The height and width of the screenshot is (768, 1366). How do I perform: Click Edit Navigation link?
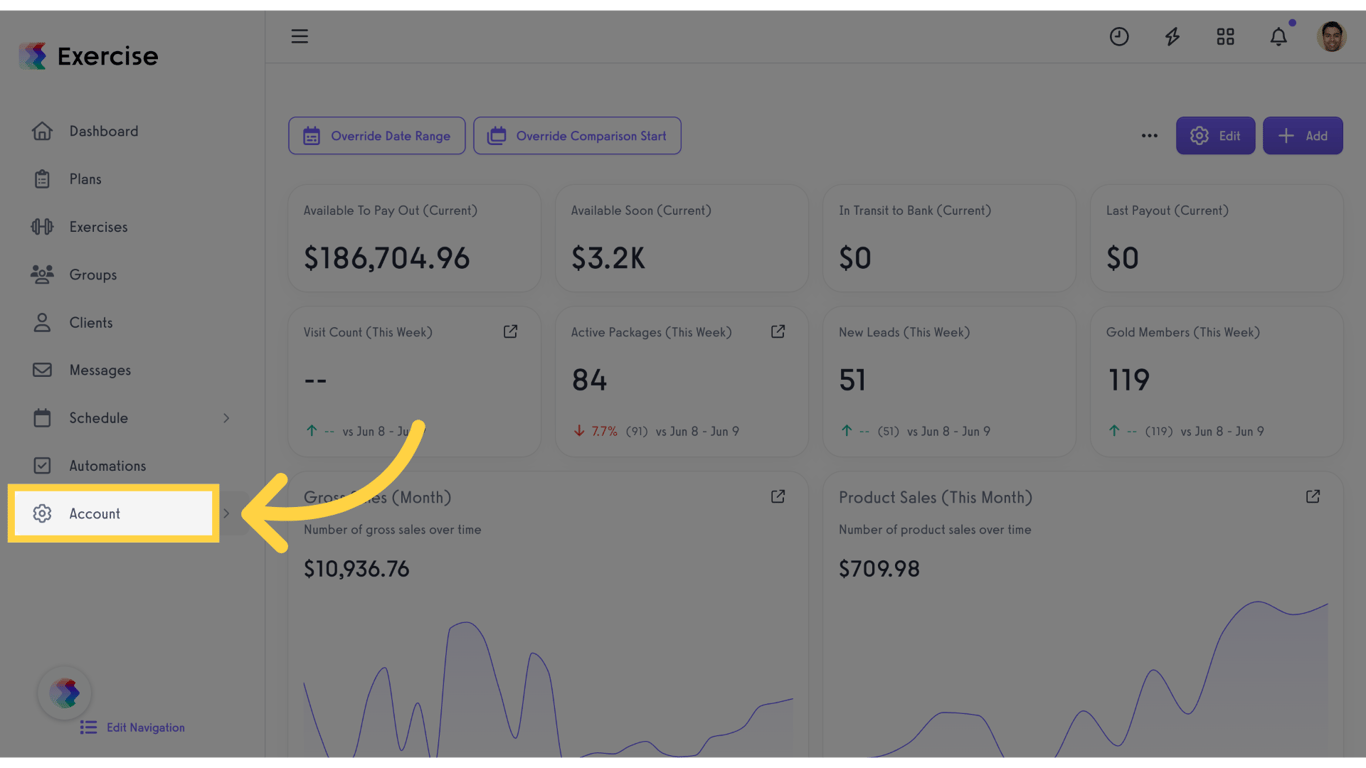(133, 728)
